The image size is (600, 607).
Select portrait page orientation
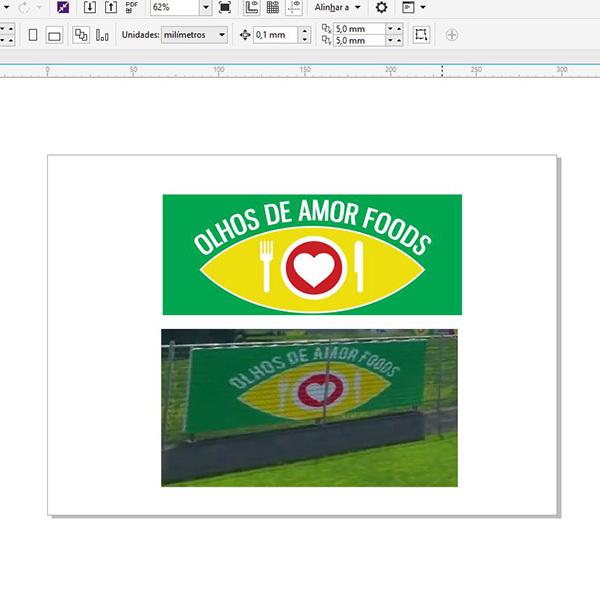[x=33, y=35]
